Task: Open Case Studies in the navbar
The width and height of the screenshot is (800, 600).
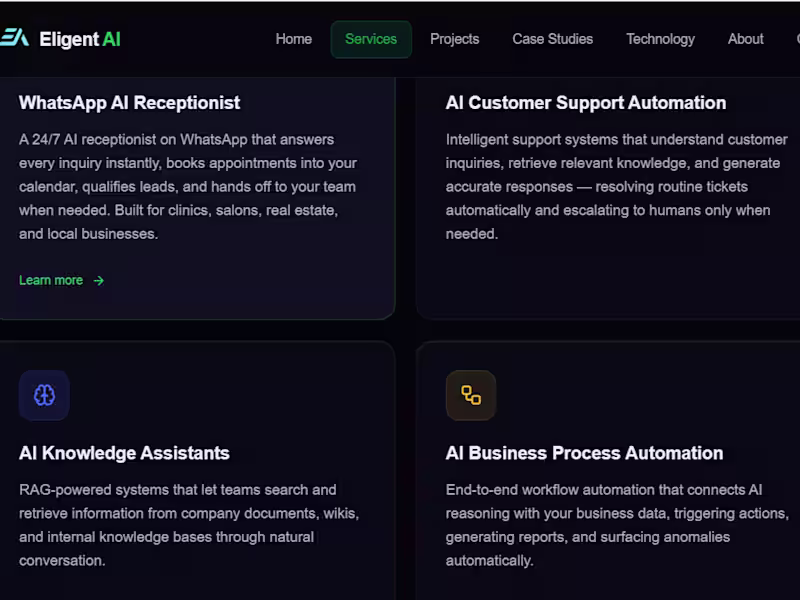Action: (x=553, y=39)
